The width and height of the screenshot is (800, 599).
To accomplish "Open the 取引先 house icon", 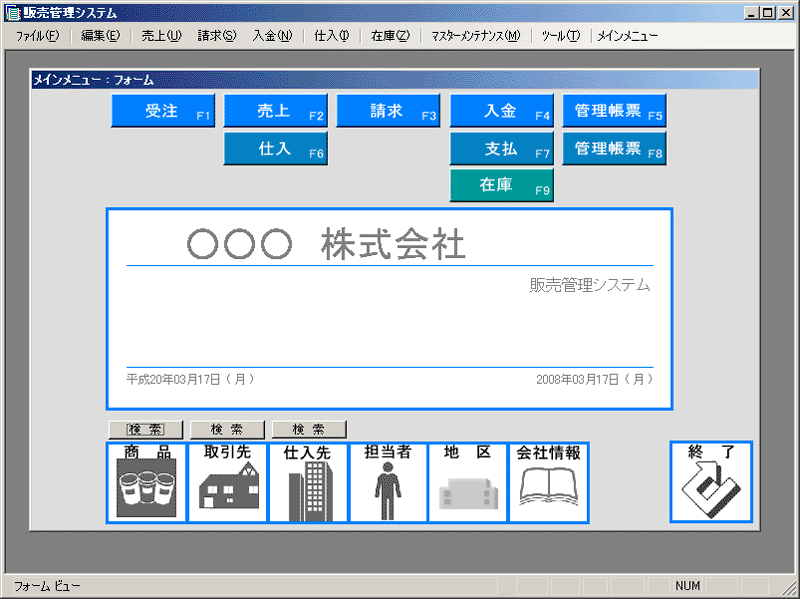I will (x=227, y=482).
